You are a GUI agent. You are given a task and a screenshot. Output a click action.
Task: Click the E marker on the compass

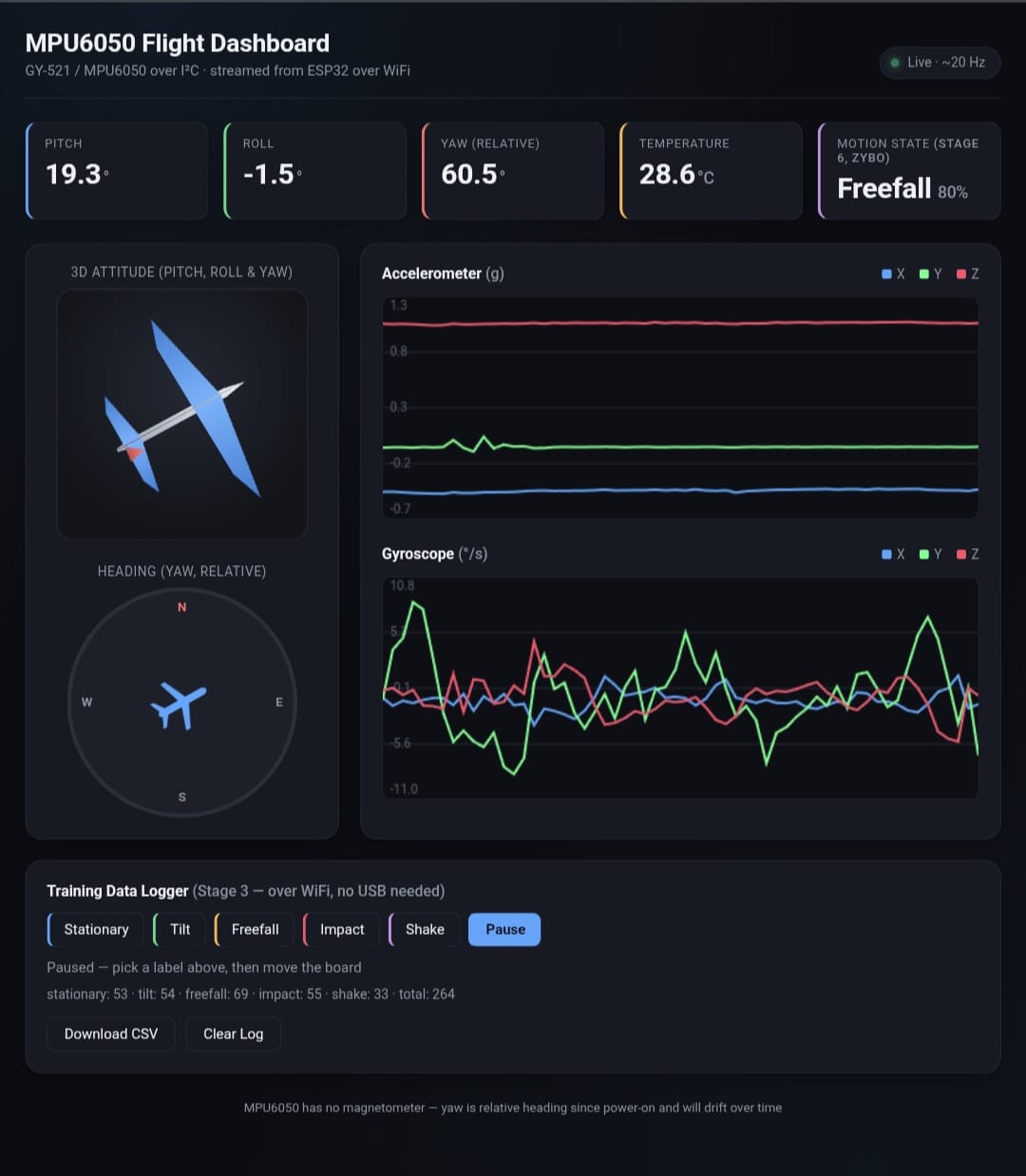[279, 702]
